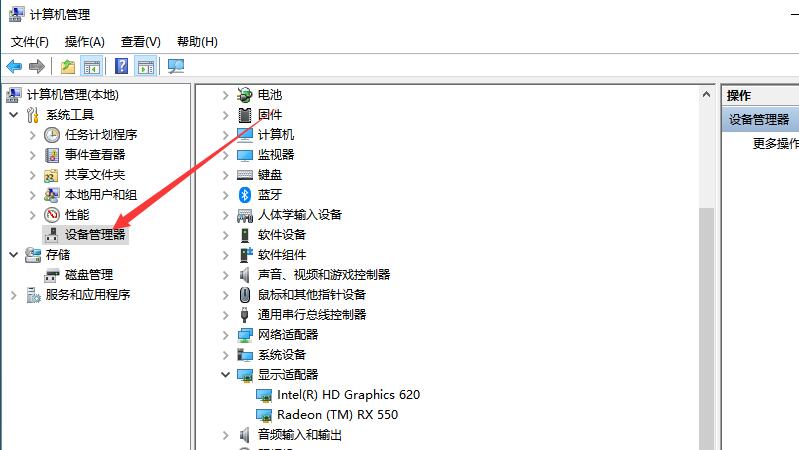The height and width of the screenshot is (450, 799).
Task: Select 共享文件夹 tree item
Action: click(95, 175)
